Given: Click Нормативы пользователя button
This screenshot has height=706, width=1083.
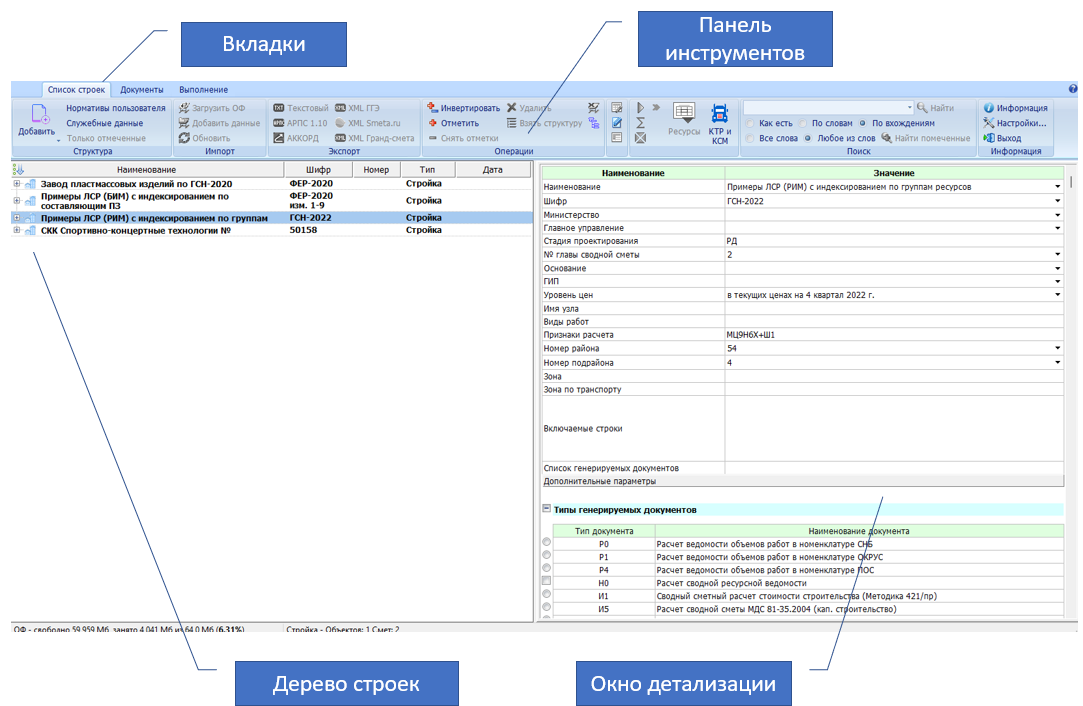Looking at the screenshot, I should 115,108.
